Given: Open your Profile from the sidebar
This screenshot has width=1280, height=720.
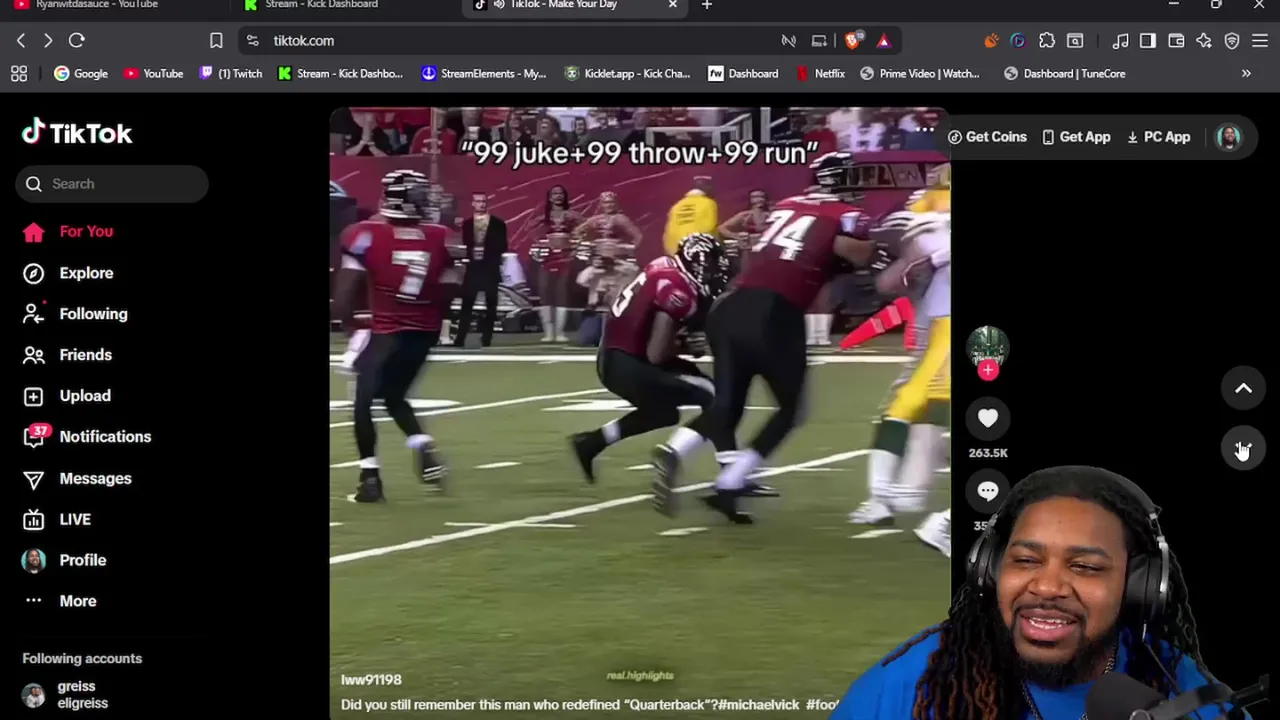Looking at the screenshot, I should coord(64,560).
